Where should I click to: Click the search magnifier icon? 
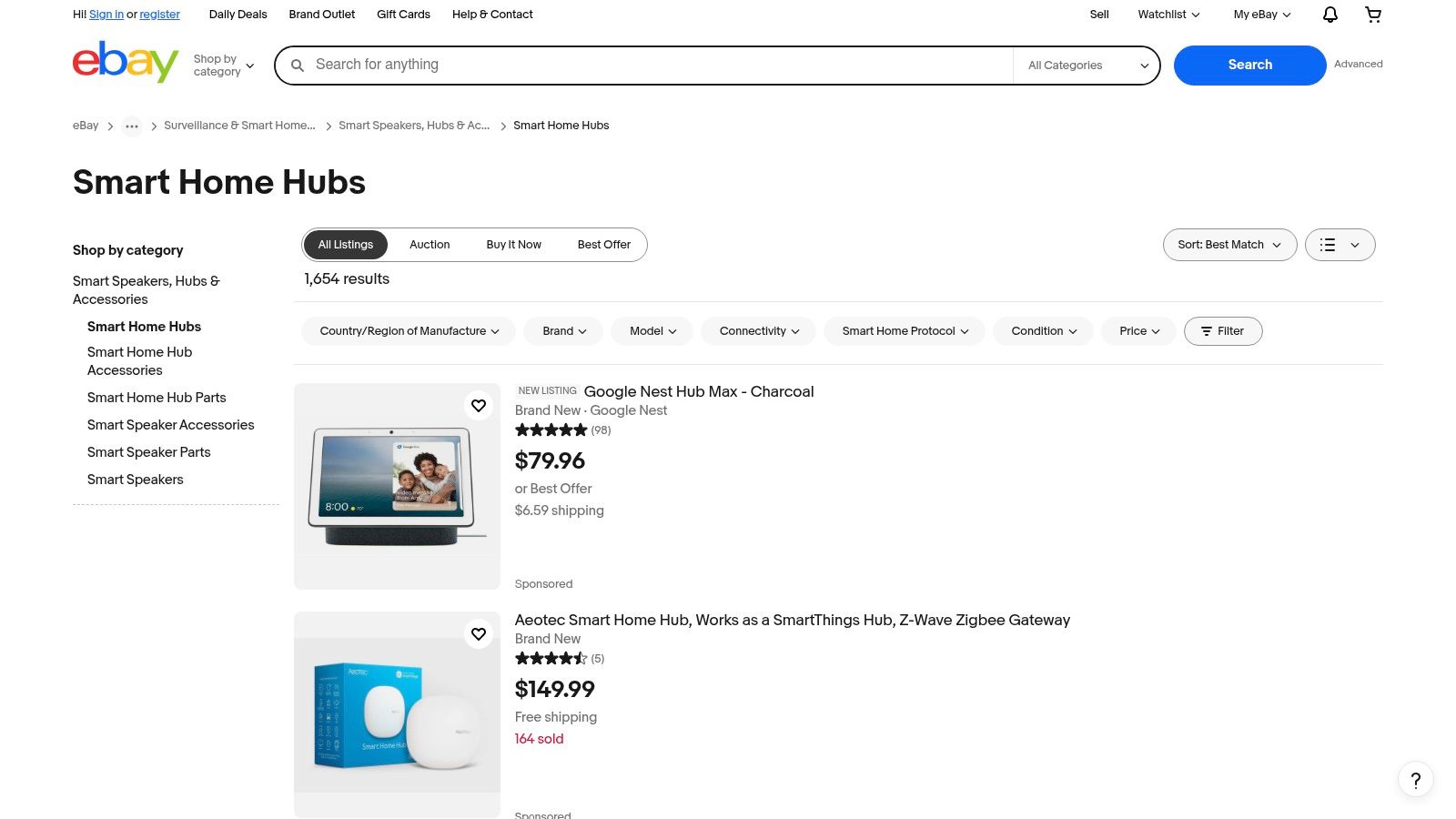(x=298, y=66)
